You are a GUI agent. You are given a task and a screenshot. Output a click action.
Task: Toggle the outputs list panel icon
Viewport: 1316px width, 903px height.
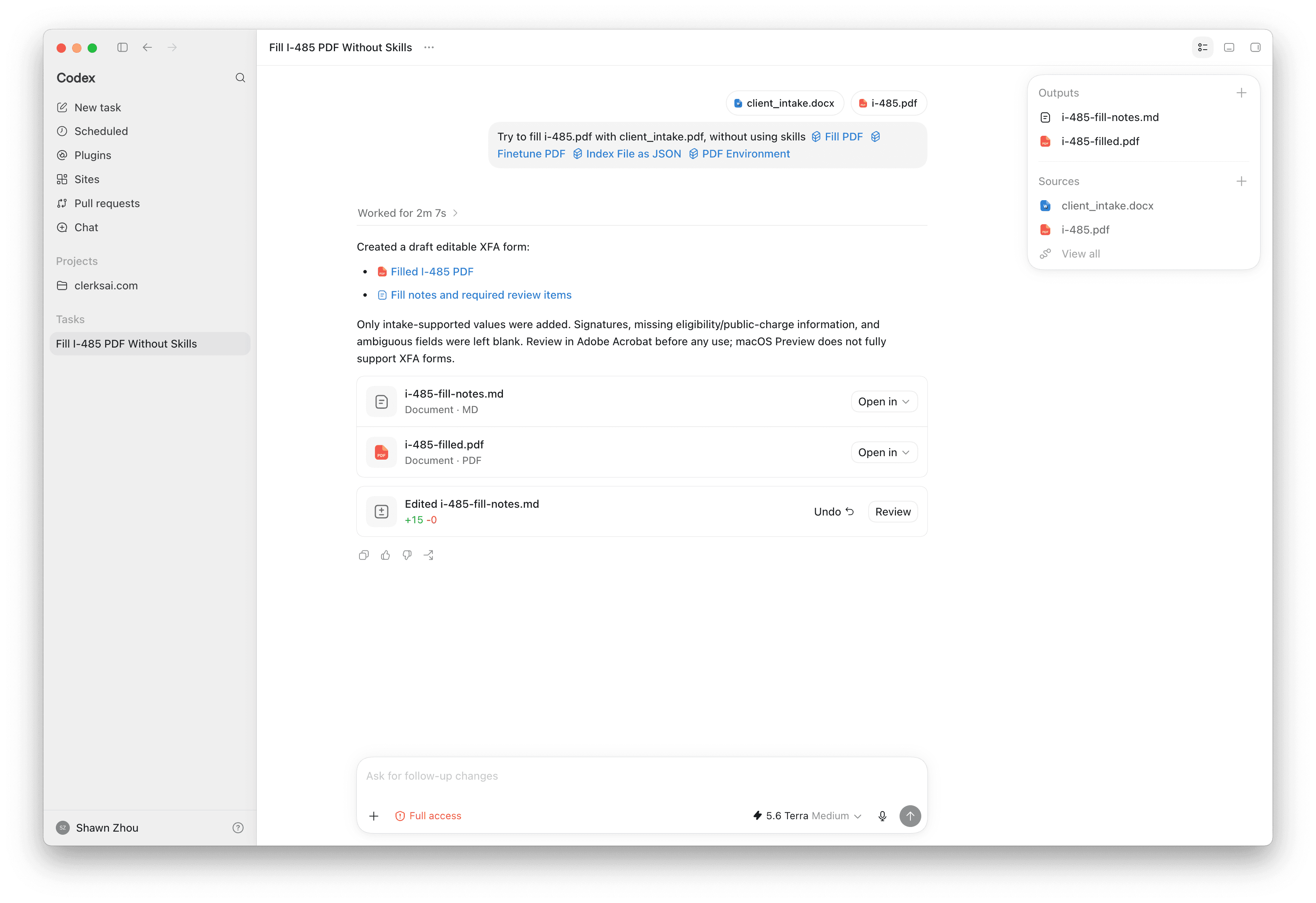click(1203, 48)
